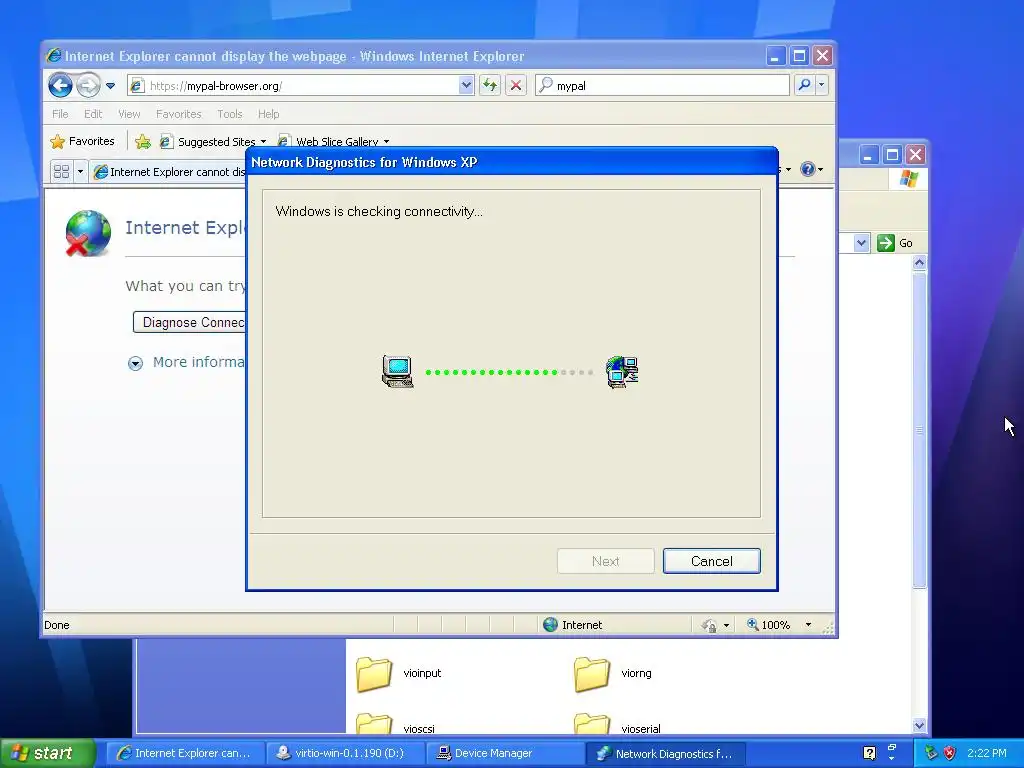Image resolution: width=1024 pixels, height=768 pixels.
Task: Select the vioinput folder in Explorer window
Action: coord(399,673)
